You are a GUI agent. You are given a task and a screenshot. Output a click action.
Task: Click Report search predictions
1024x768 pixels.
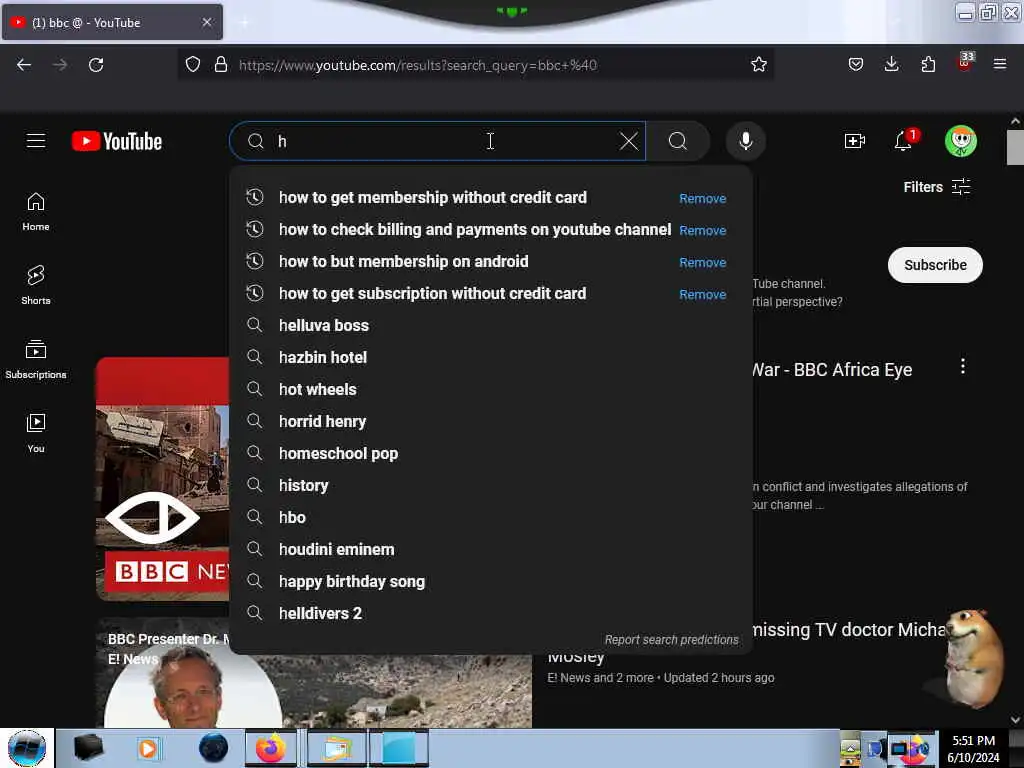coord(671,640)
